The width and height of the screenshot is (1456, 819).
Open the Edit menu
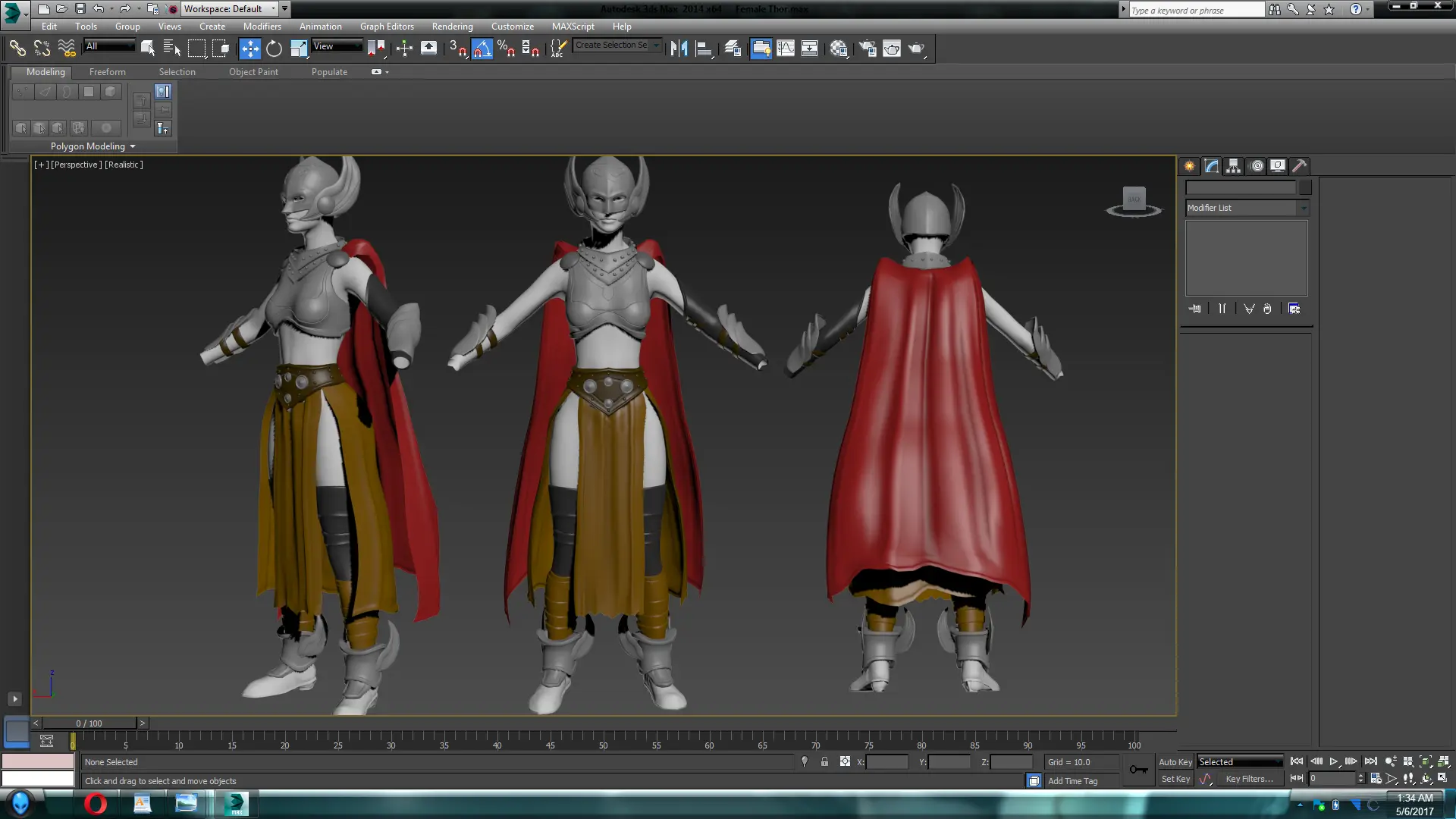click(x=49, y=27)
